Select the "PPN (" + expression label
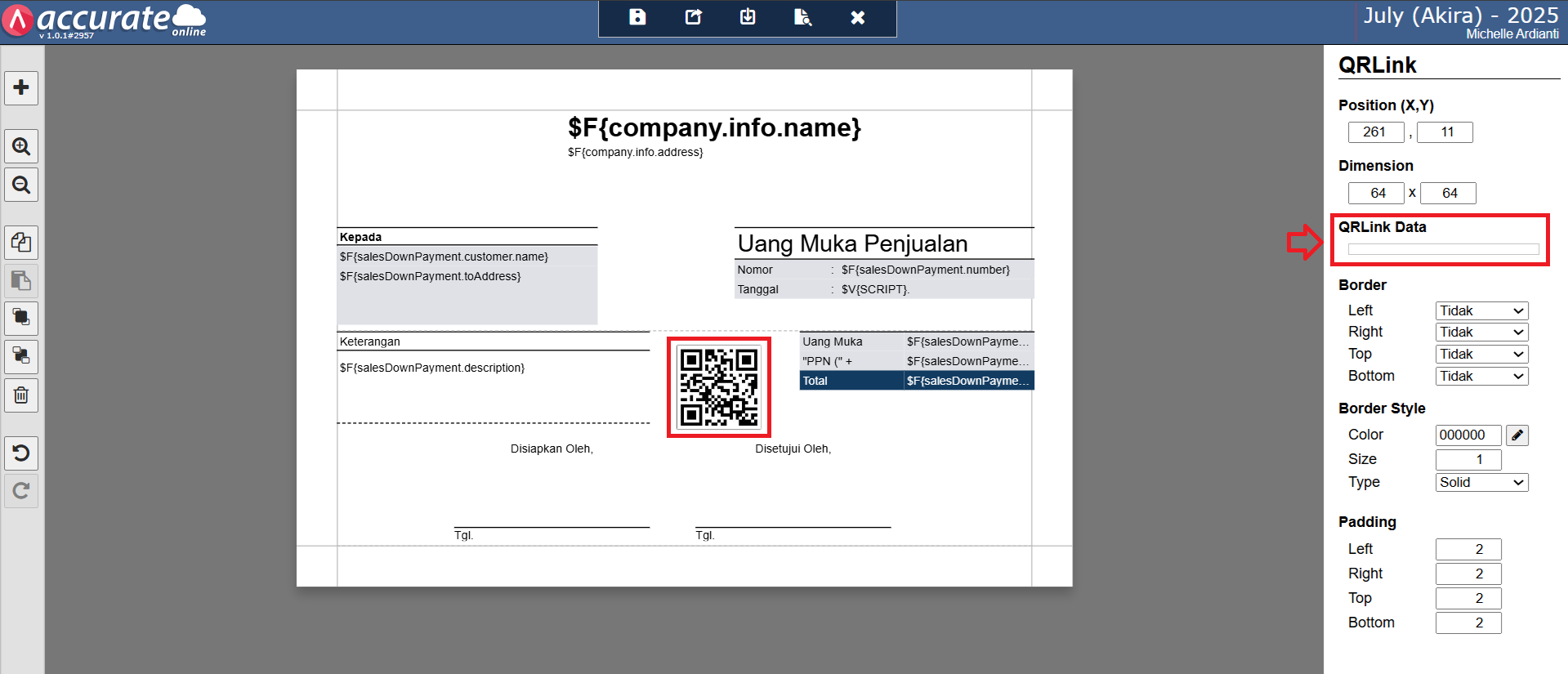1568x674 pixels. (x=827, y=361)
